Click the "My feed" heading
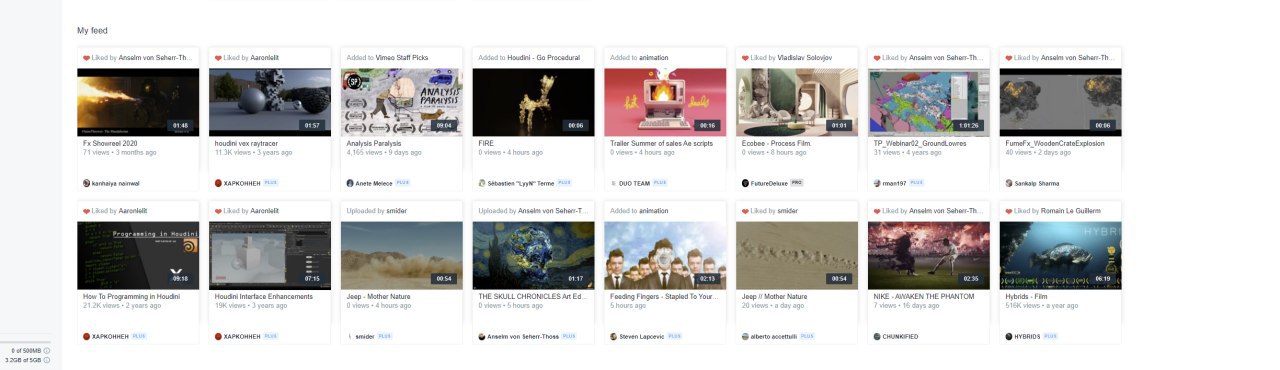Viewport: 1280px width, 370px height. click(x=92, y=31)
